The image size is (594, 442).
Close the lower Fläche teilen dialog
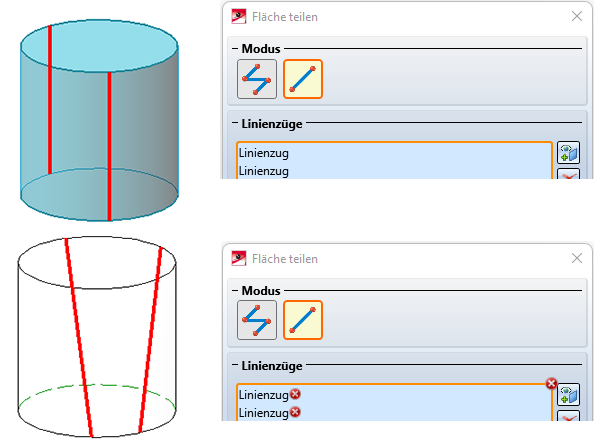[x=577, y=258]
